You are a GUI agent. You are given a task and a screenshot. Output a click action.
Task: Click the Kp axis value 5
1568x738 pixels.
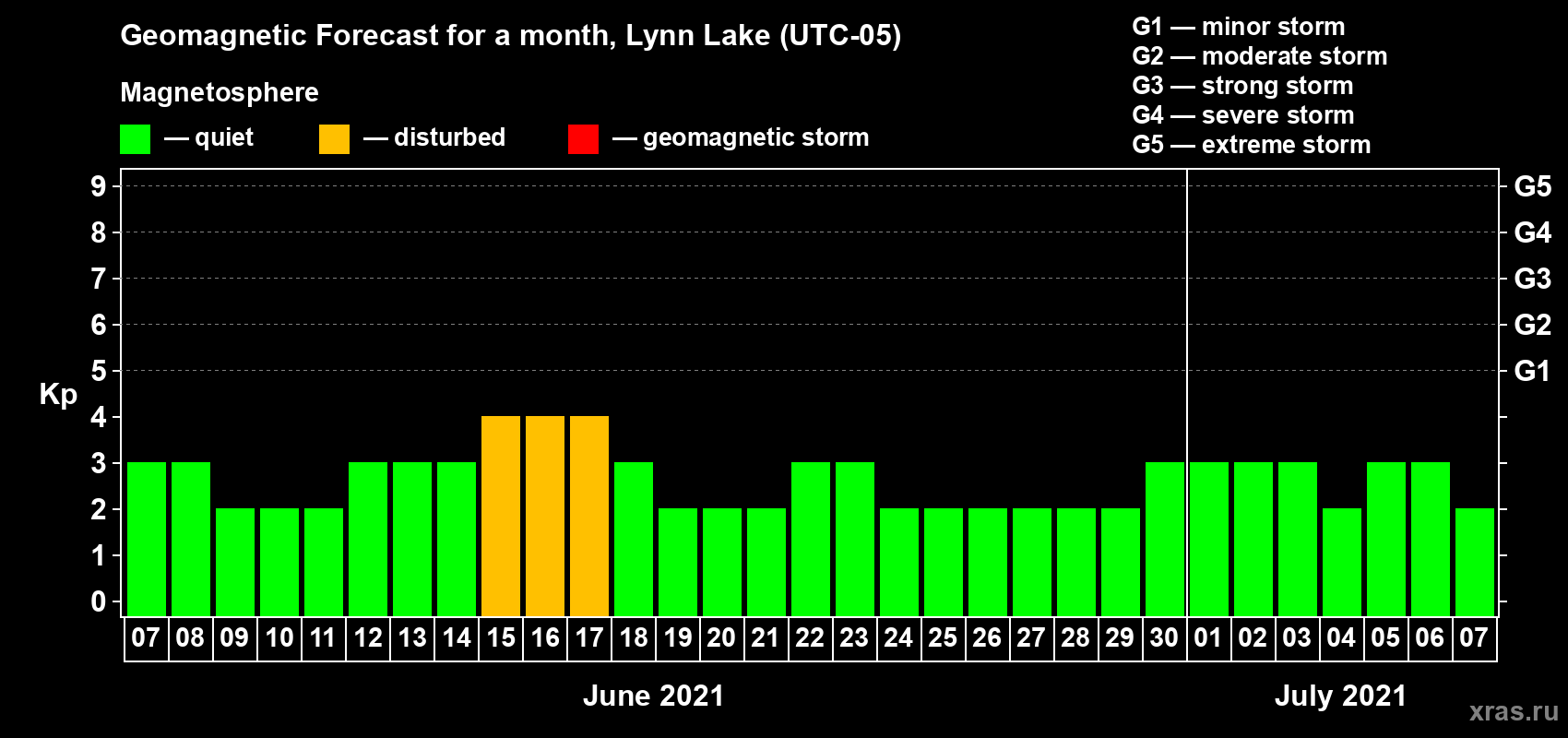[x=99, y=371]
